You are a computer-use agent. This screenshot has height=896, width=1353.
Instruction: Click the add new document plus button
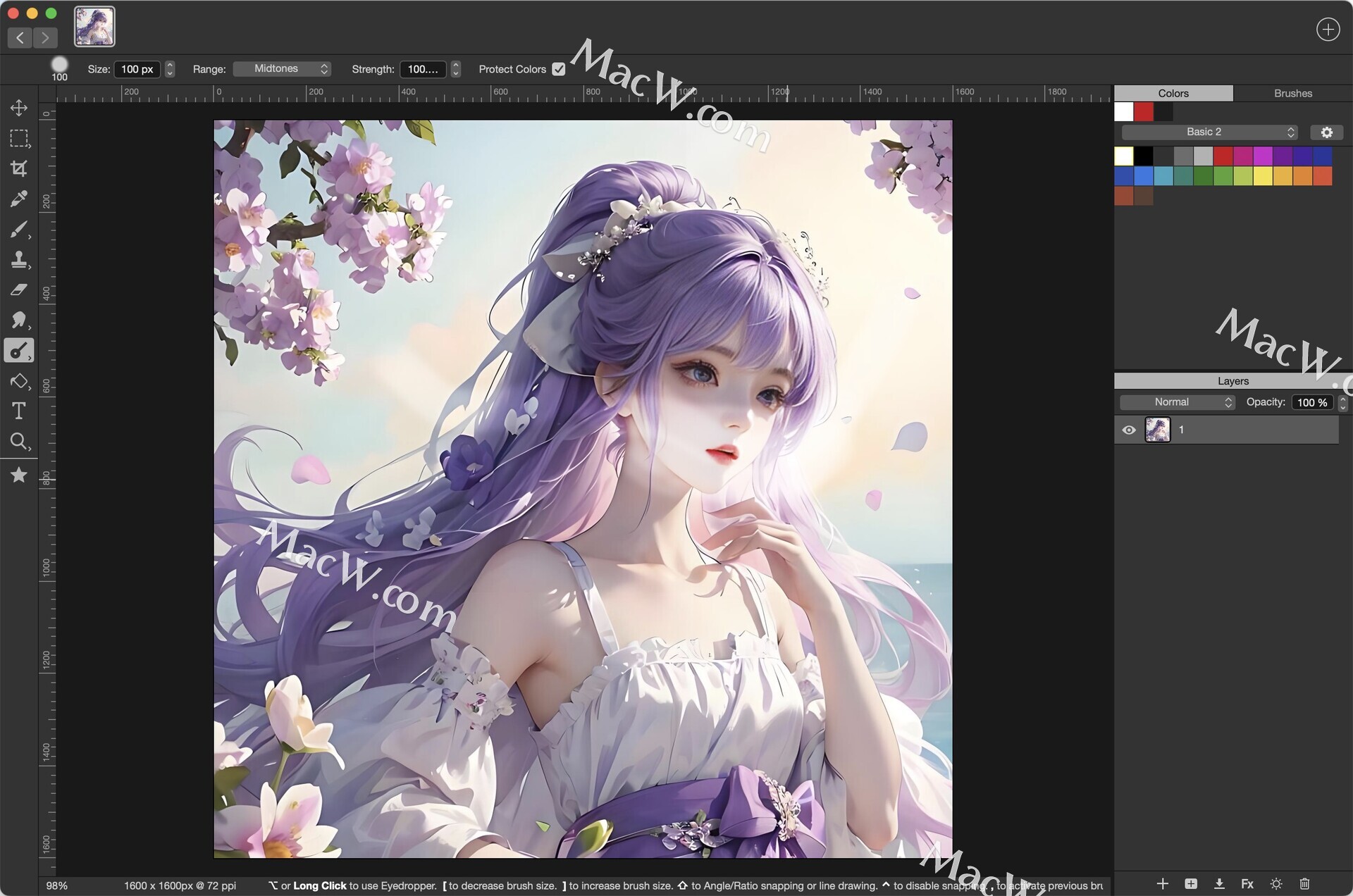[1328, 30]
